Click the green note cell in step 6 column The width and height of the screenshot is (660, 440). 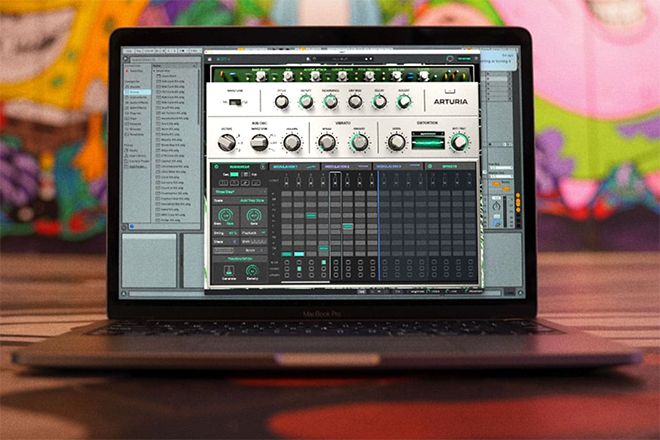point(348,227)
